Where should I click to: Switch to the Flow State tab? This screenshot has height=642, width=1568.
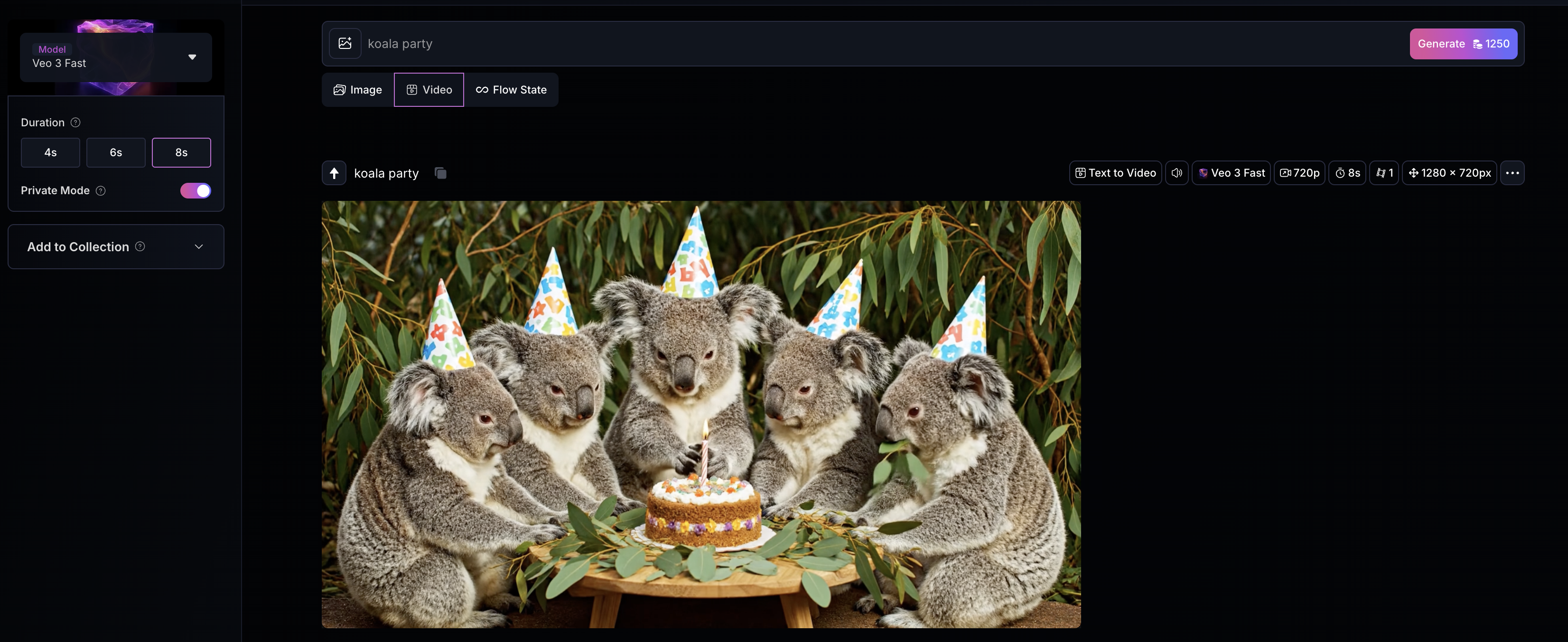click(x=511, y=90)
